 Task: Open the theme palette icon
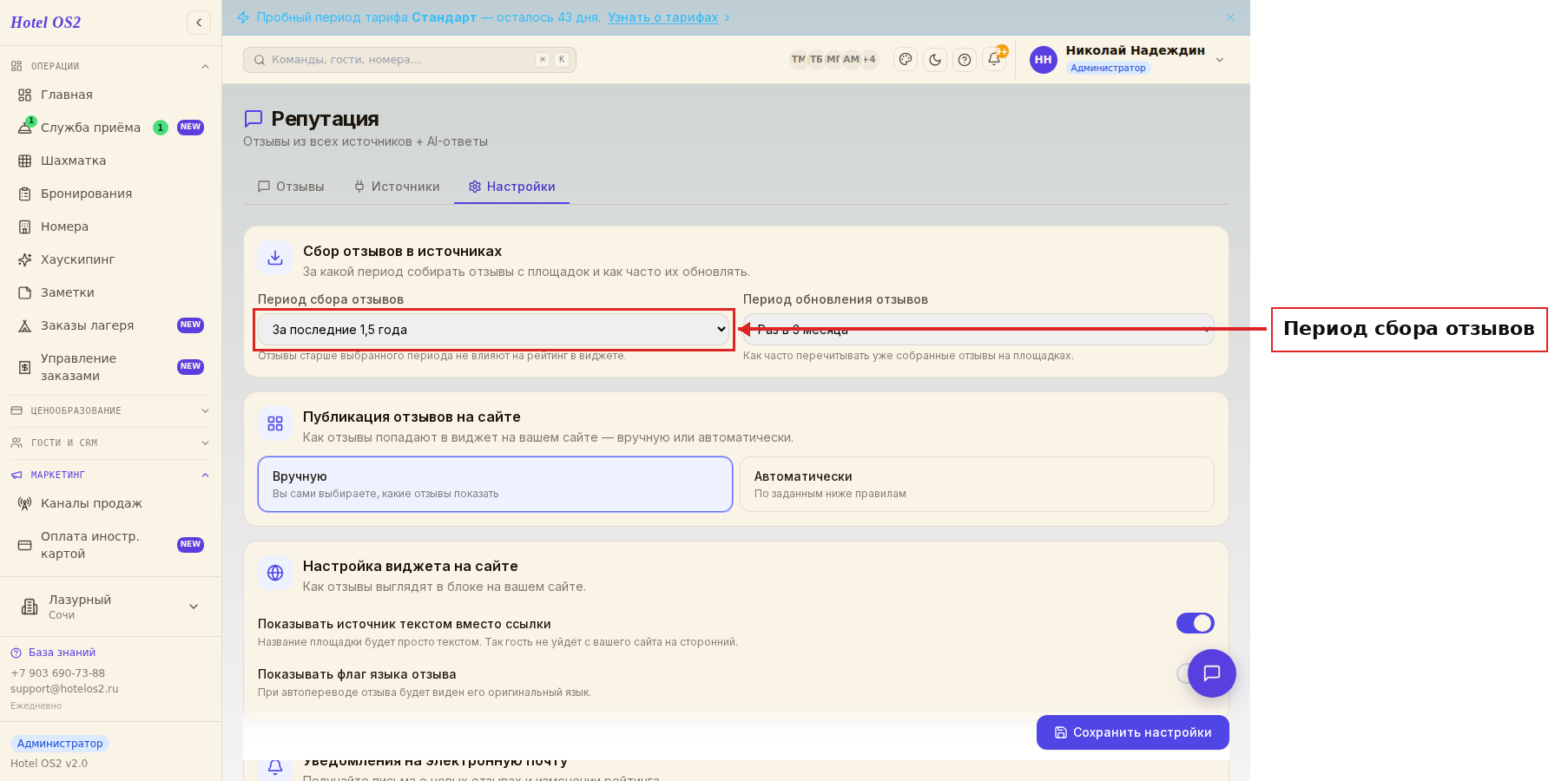point(906,60)
